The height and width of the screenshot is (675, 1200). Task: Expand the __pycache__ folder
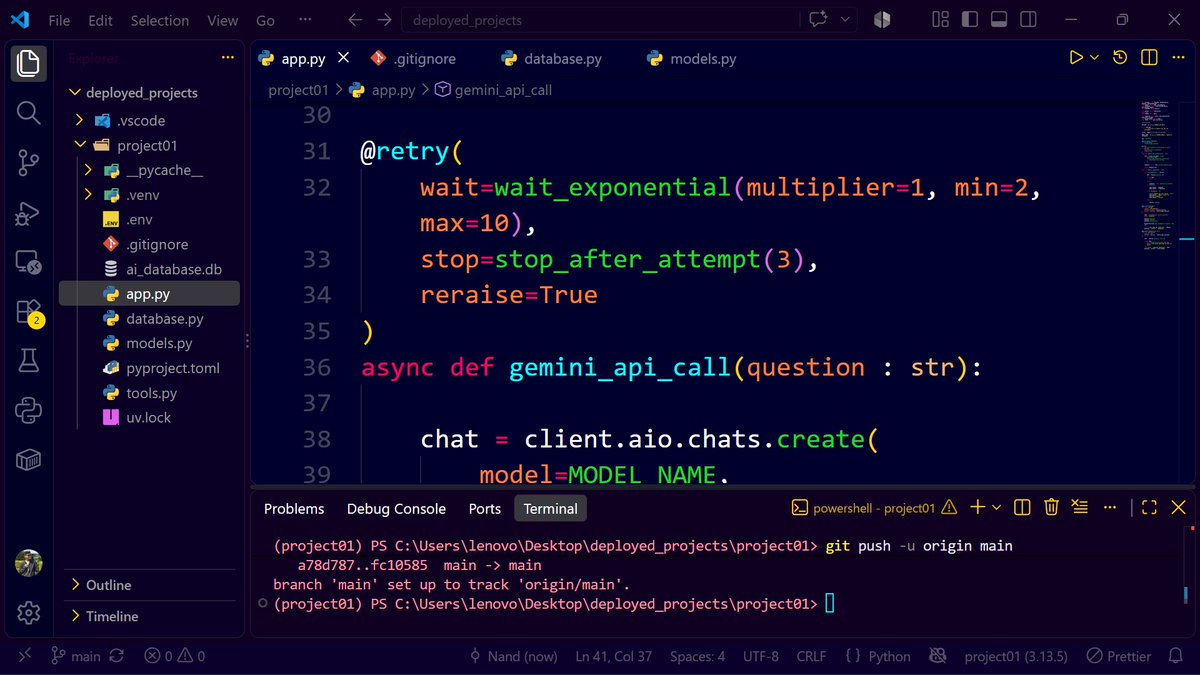click(88, 170)
